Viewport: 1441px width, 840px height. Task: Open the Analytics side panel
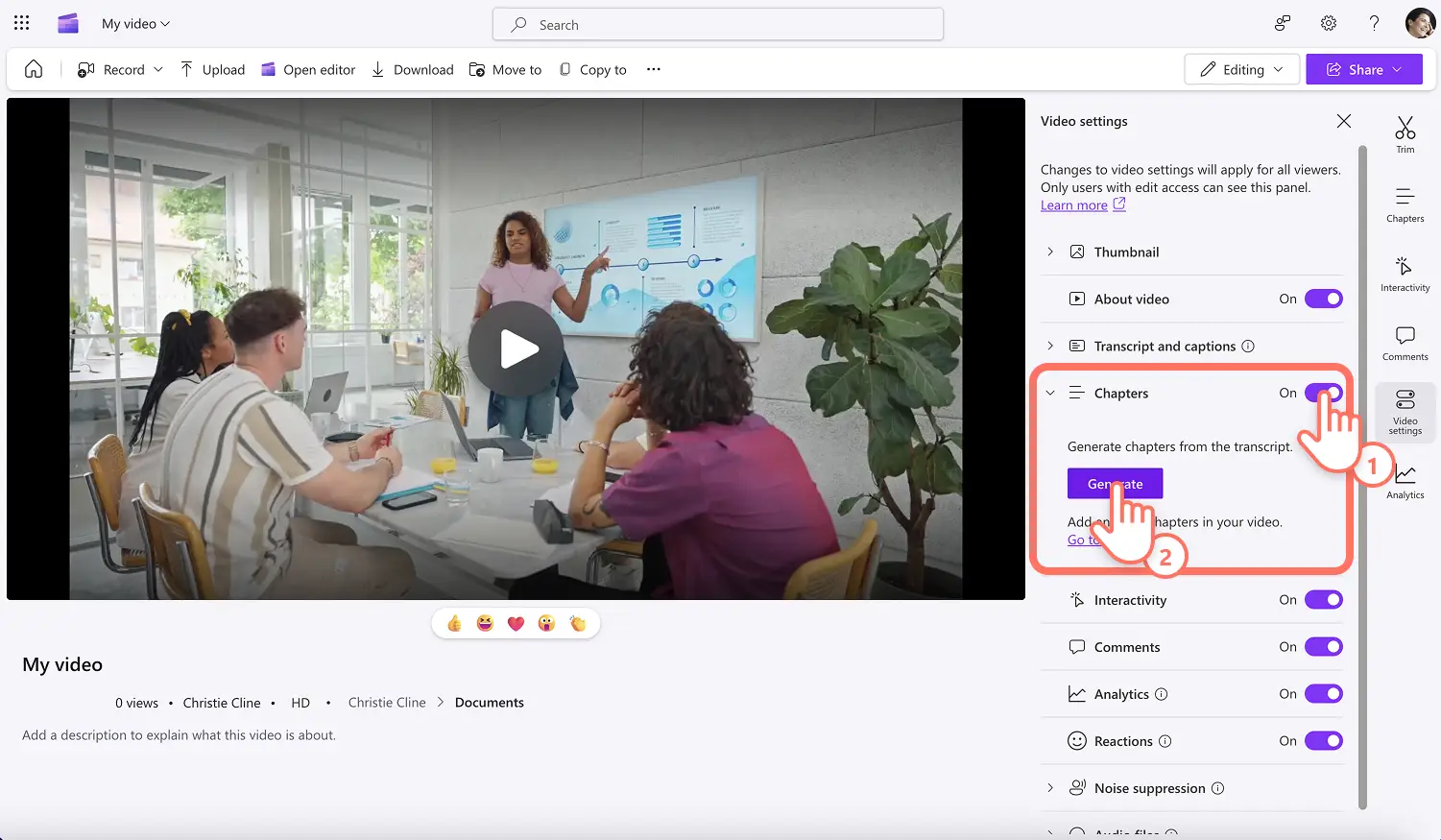(x=1405, y=481)
